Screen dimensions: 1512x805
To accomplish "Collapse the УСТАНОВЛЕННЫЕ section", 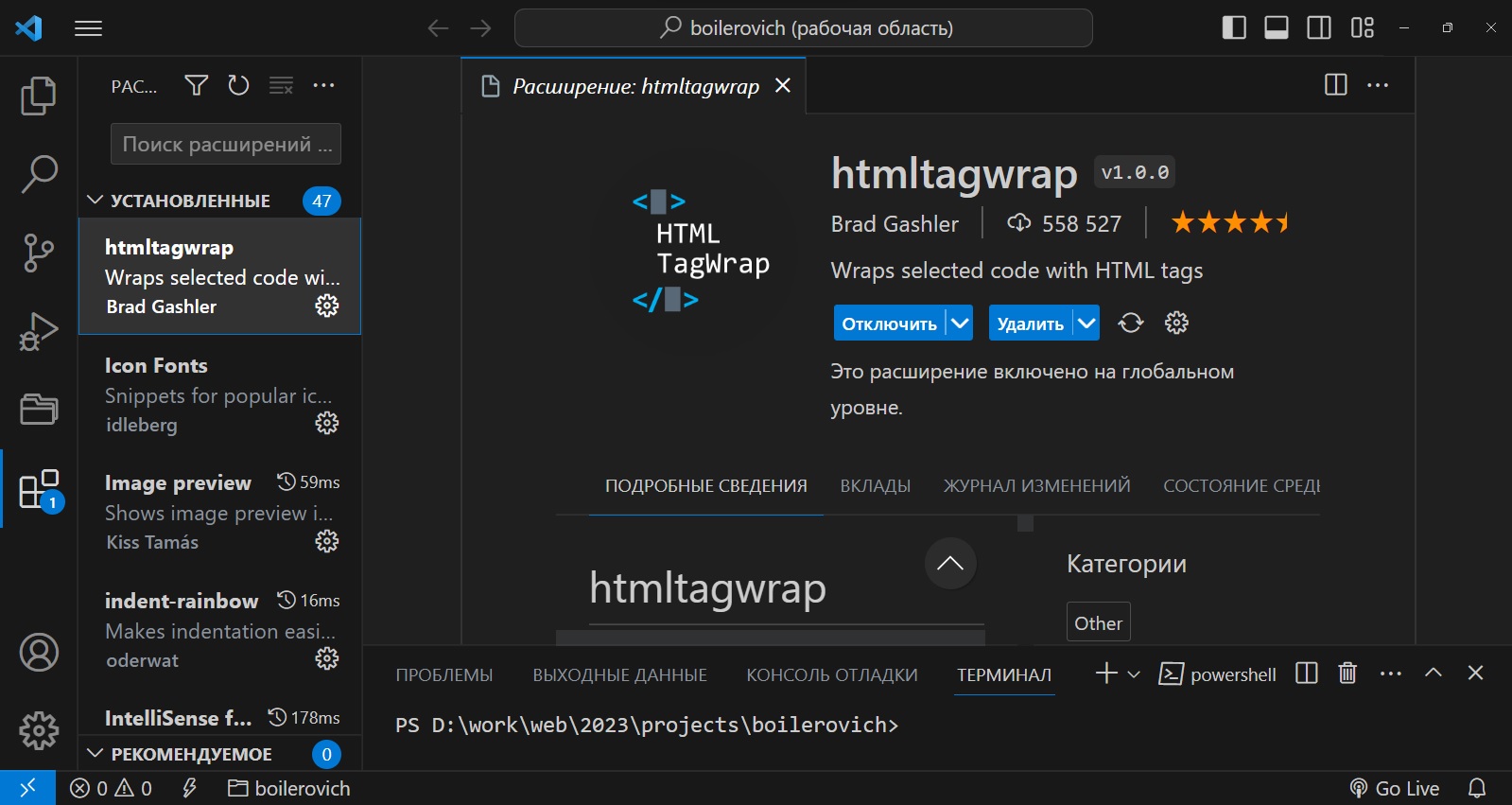I will 219,201.
